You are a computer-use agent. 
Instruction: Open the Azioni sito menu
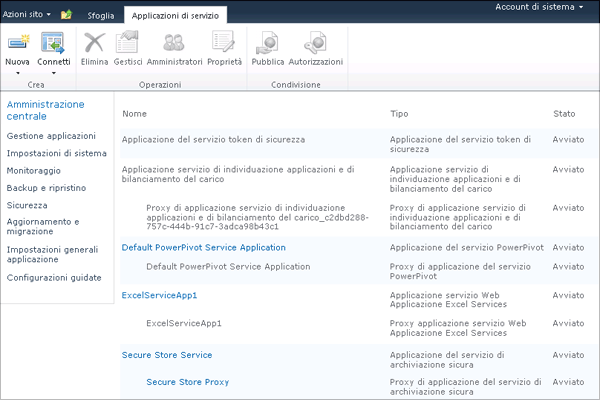[x=26, y=15]
